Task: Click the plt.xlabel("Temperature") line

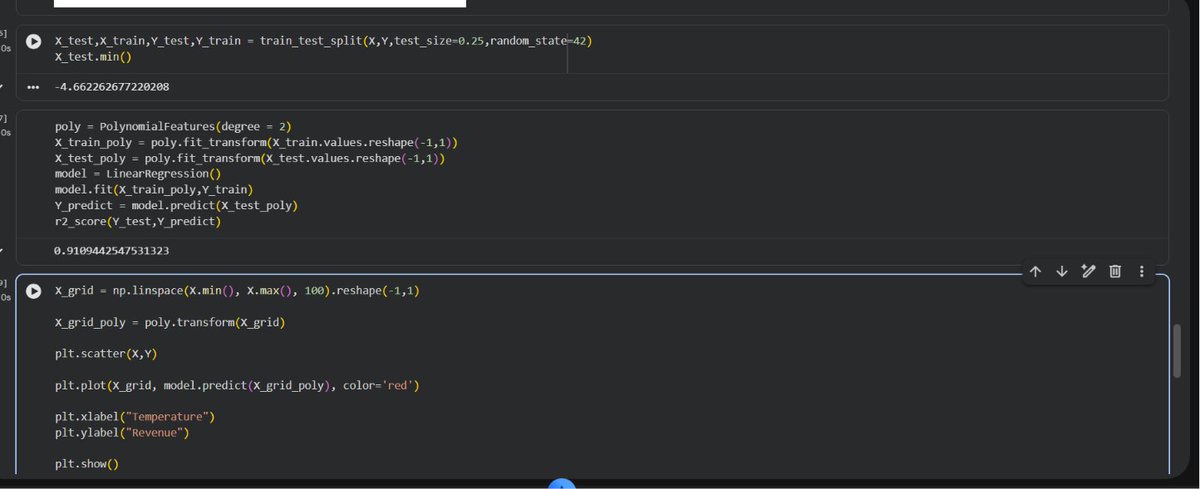Action: tap(135, 416)
